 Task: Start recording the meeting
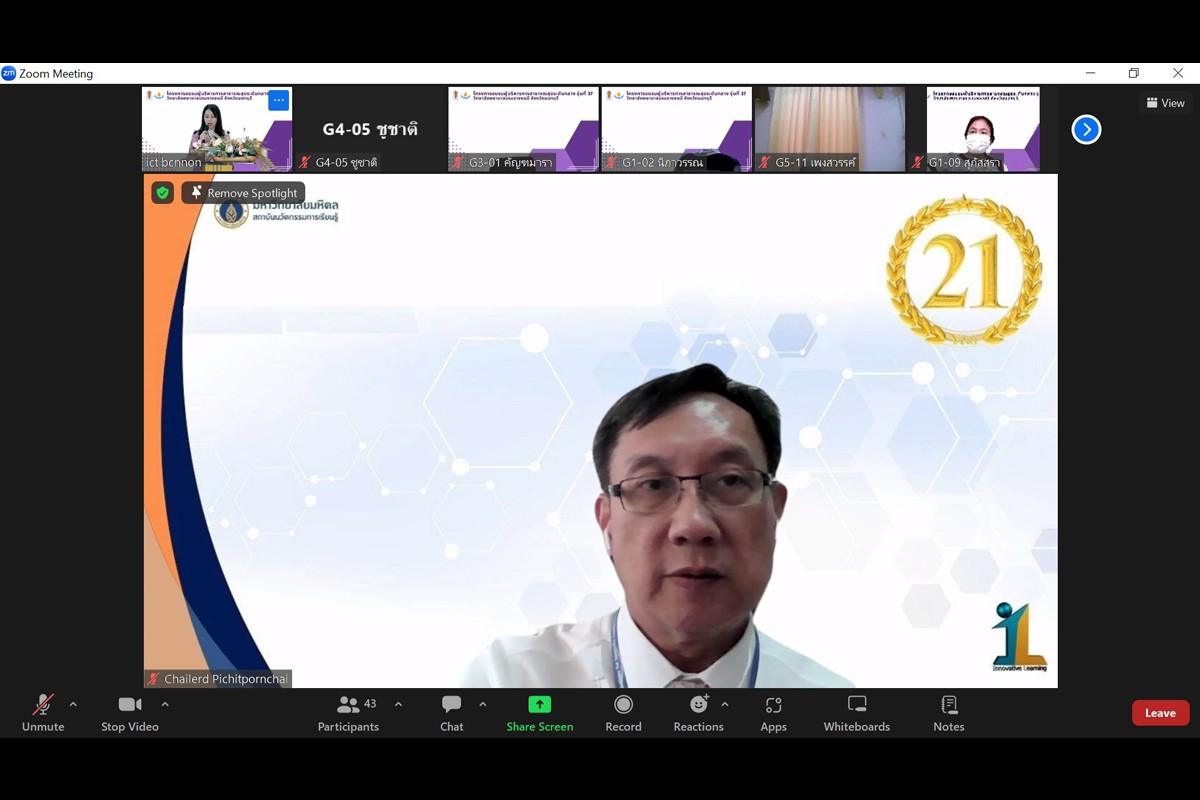point(623,714)
